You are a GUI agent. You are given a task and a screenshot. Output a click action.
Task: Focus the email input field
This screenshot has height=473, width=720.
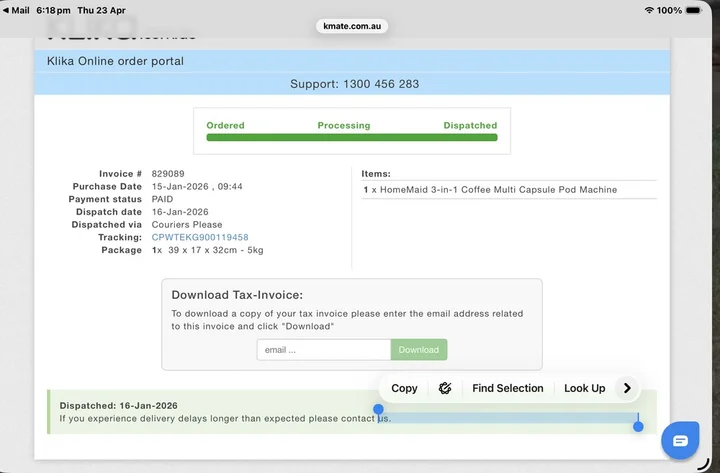(x=324, y=349)
